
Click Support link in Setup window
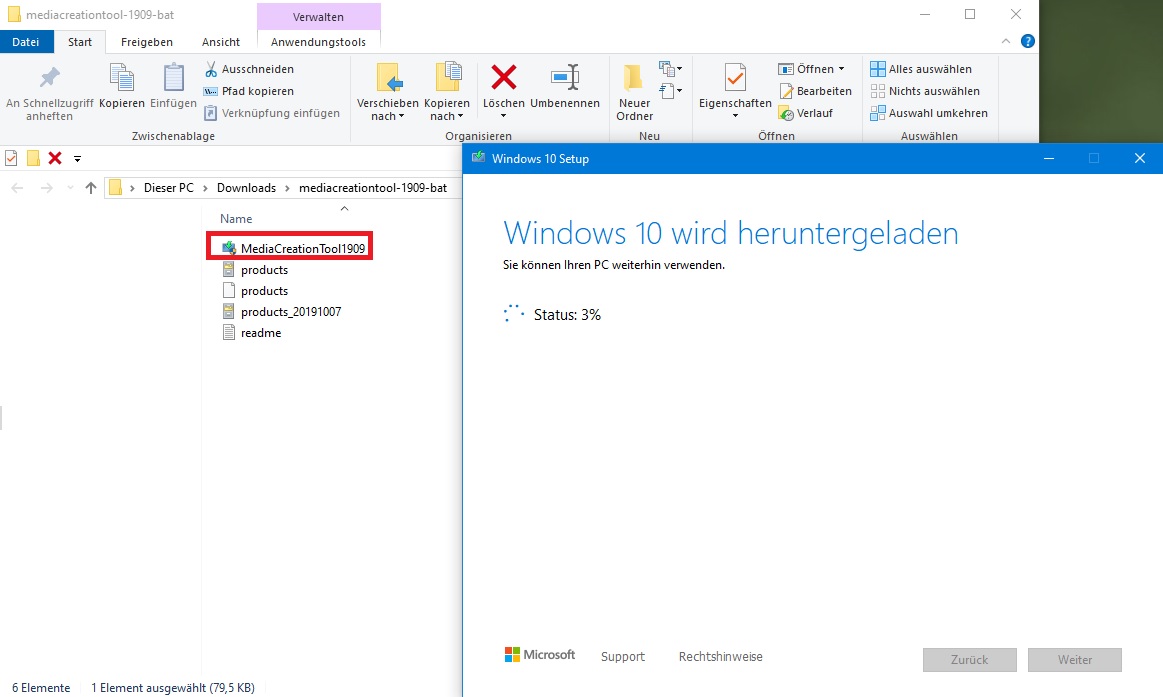623,657
